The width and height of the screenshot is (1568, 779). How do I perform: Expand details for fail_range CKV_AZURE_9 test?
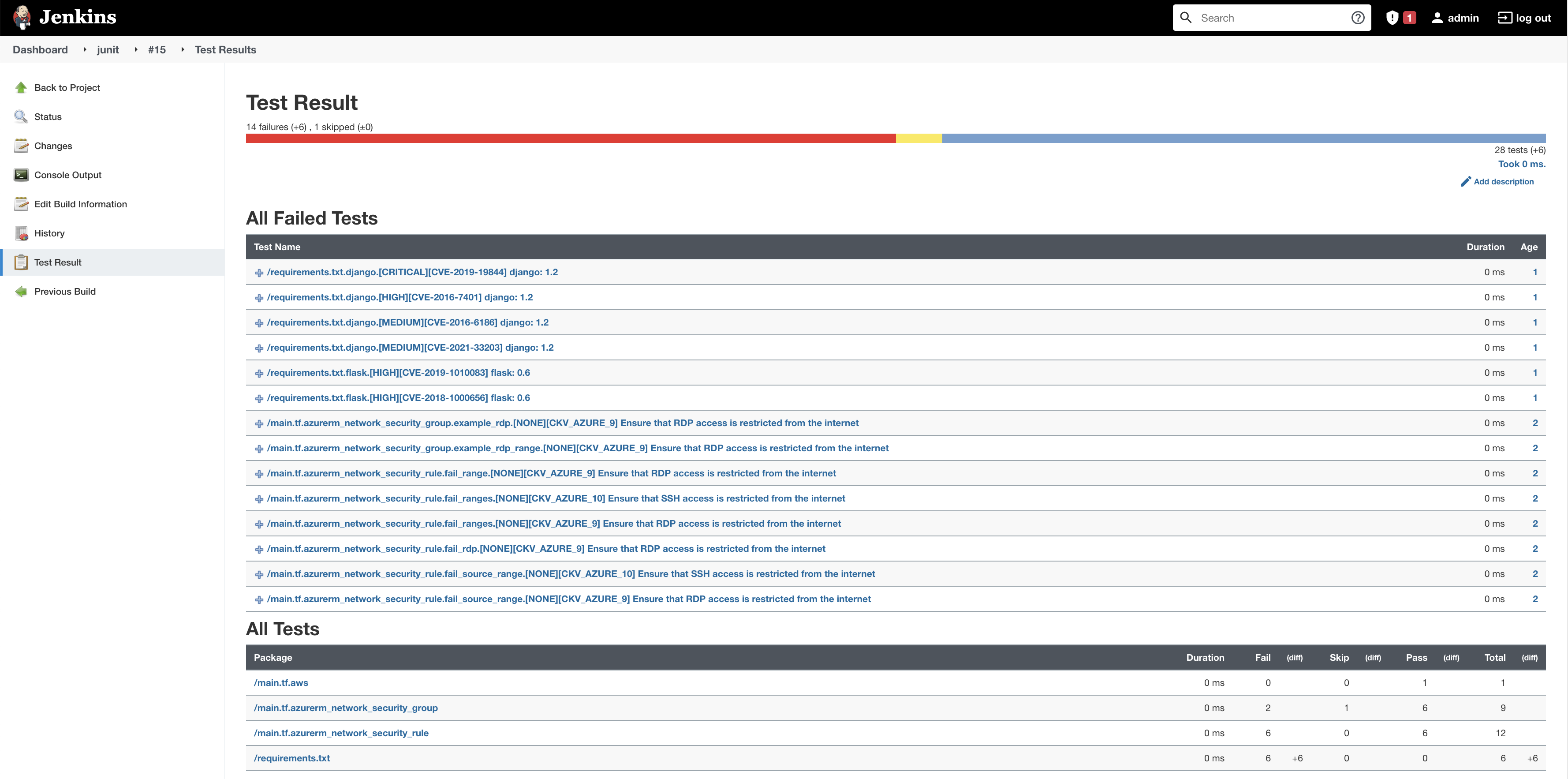pyautogui.click(x=259, y=474)
